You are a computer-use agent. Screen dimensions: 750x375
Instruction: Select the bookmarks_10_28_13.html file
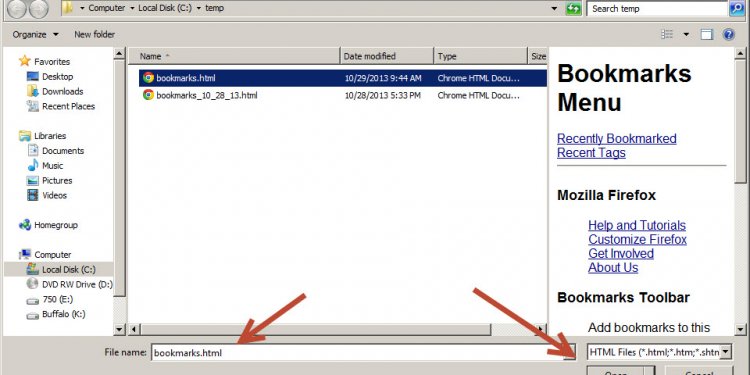click(342, 95)
